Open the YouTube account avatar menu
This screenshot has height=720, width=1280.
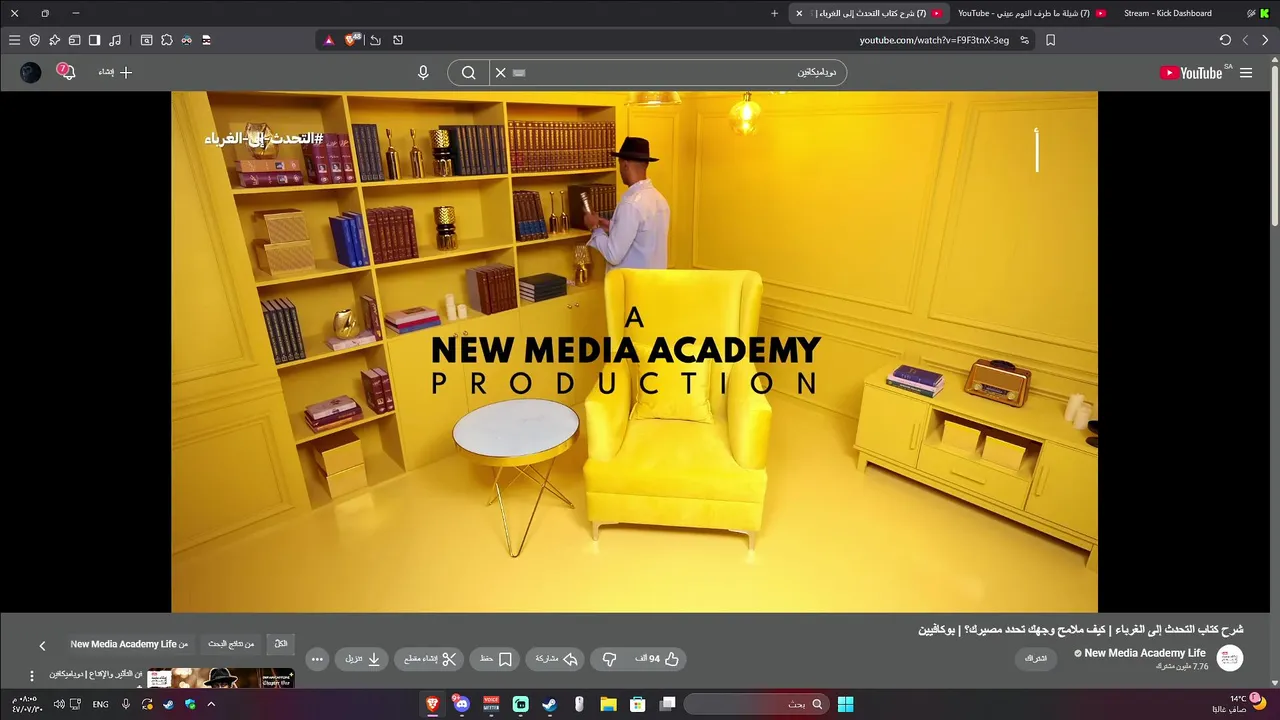tap(31, 72)
